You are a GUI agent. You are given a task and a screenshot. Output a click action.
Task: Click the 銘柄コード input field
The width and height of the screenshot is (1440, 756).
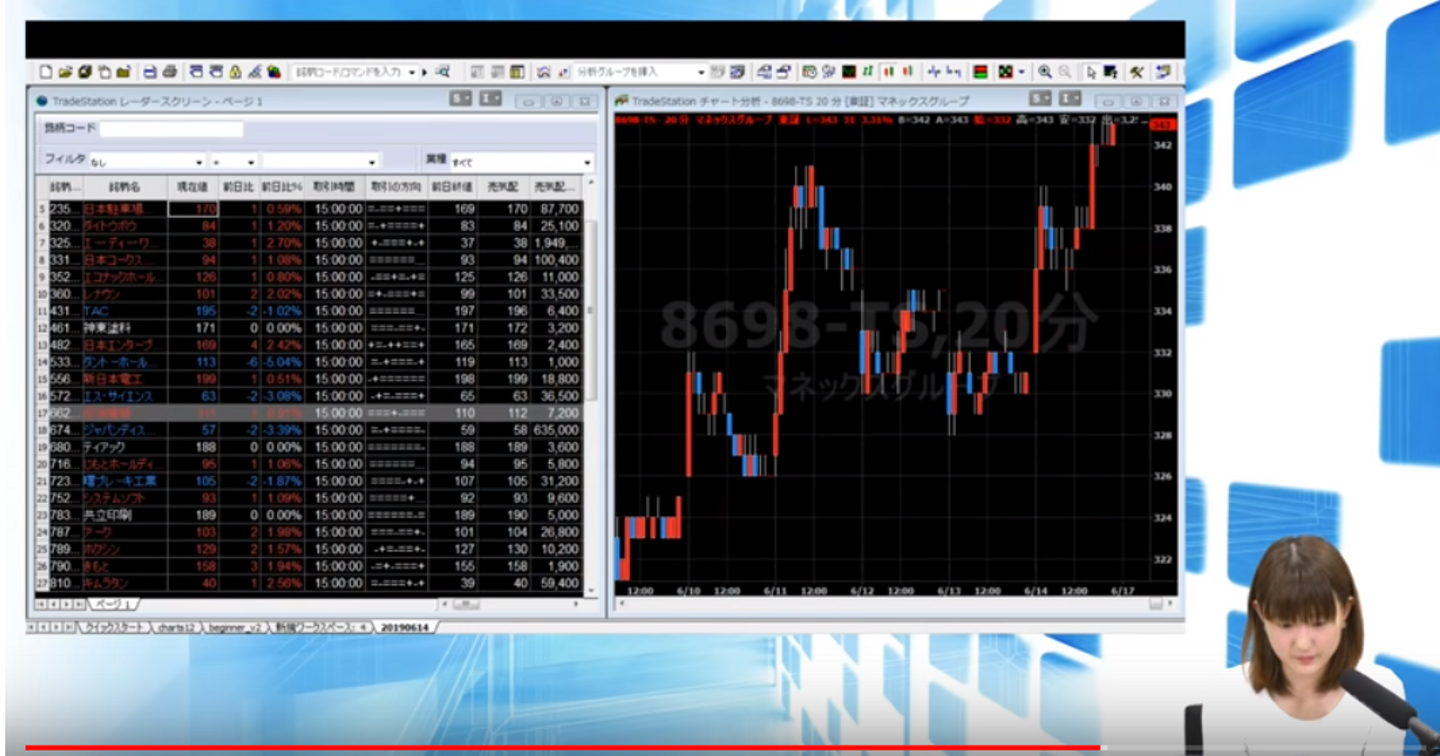click(x=171, y=129)
